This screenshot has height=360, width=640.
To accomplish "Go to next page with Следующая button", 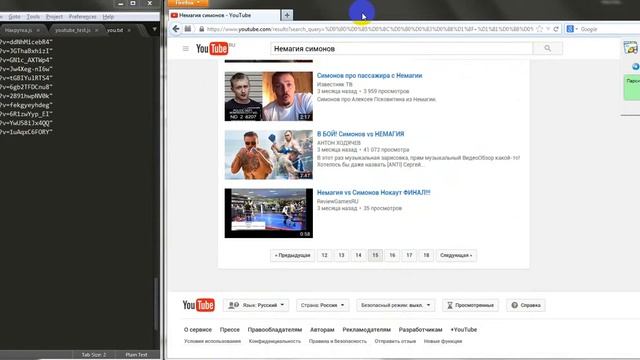I will pyautogui.click(x=456, y=256).
